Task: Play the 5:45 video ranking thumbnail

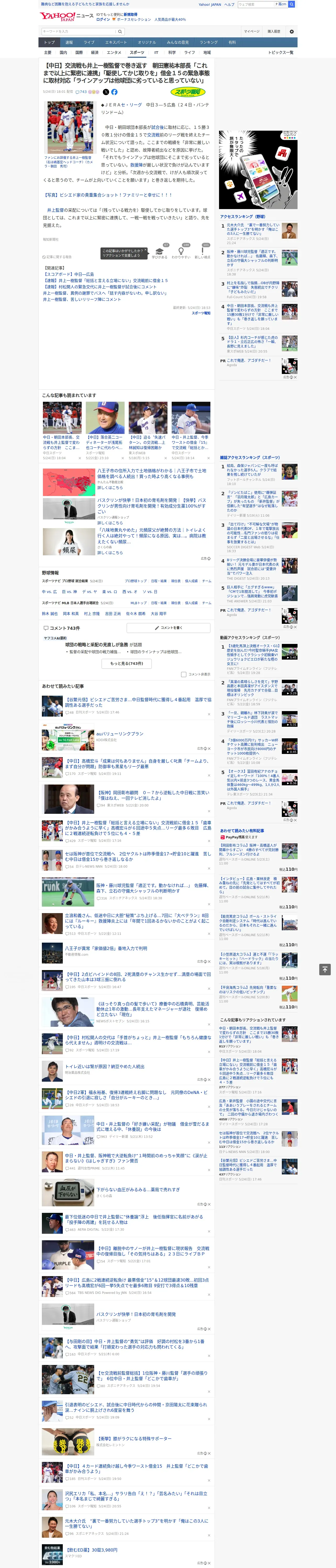Action: click(x=290, y=652)
